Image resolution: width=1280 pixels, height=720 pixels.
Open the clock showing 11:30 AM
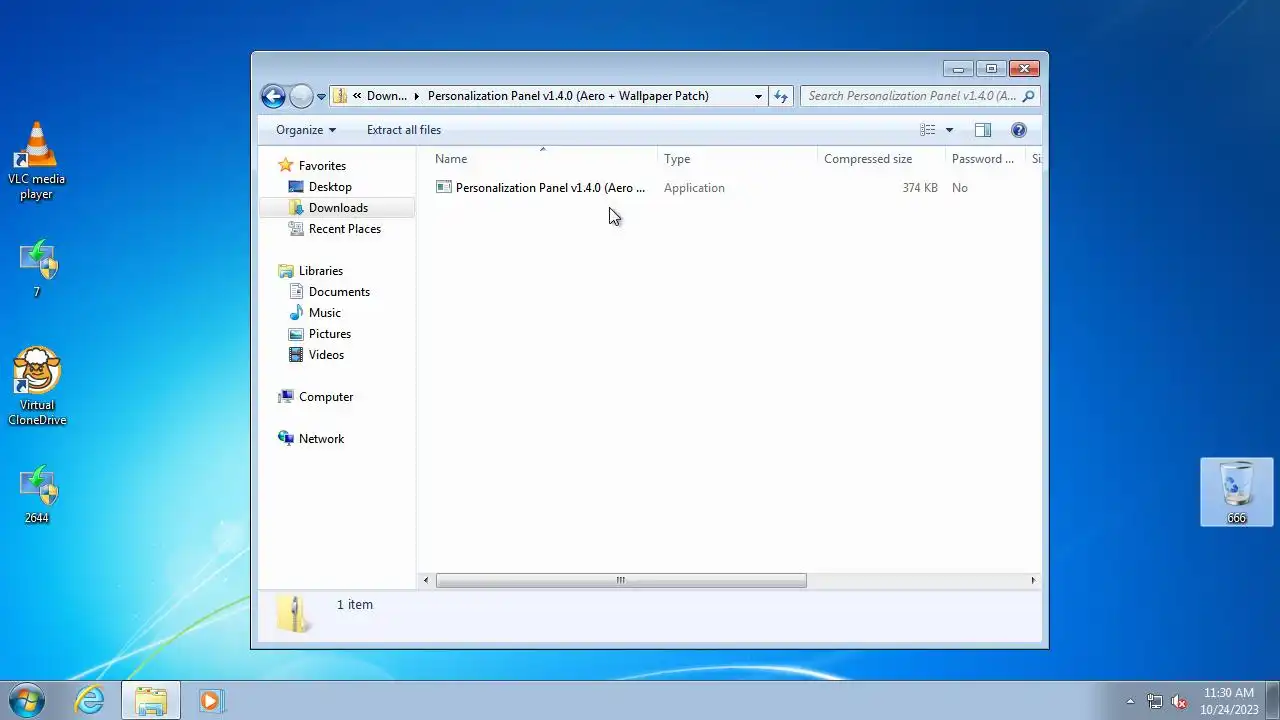1228,700
